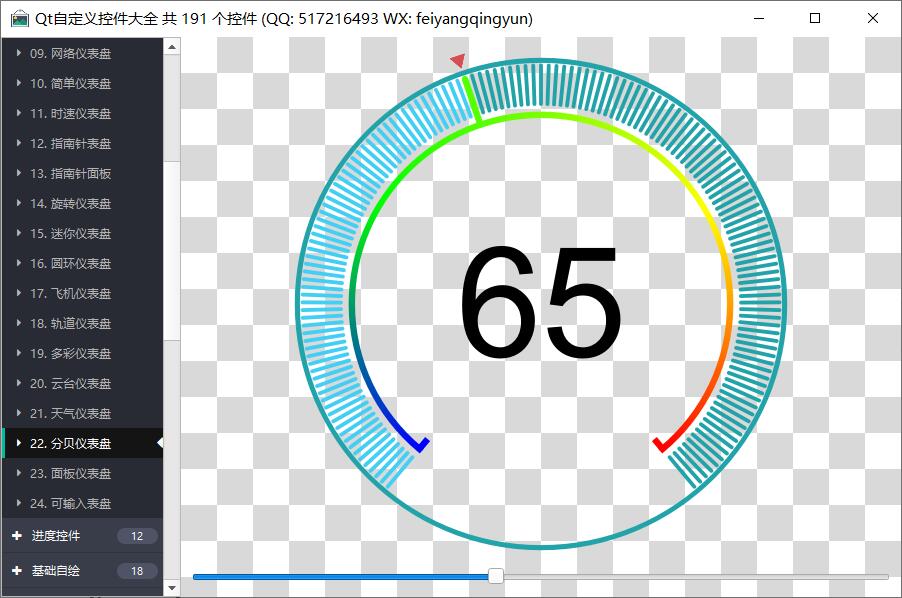The width and height of the screenshot is (902, 598).
Task: Click the arrow icon before 22. 分贝仪表盘
Action: 19,443
